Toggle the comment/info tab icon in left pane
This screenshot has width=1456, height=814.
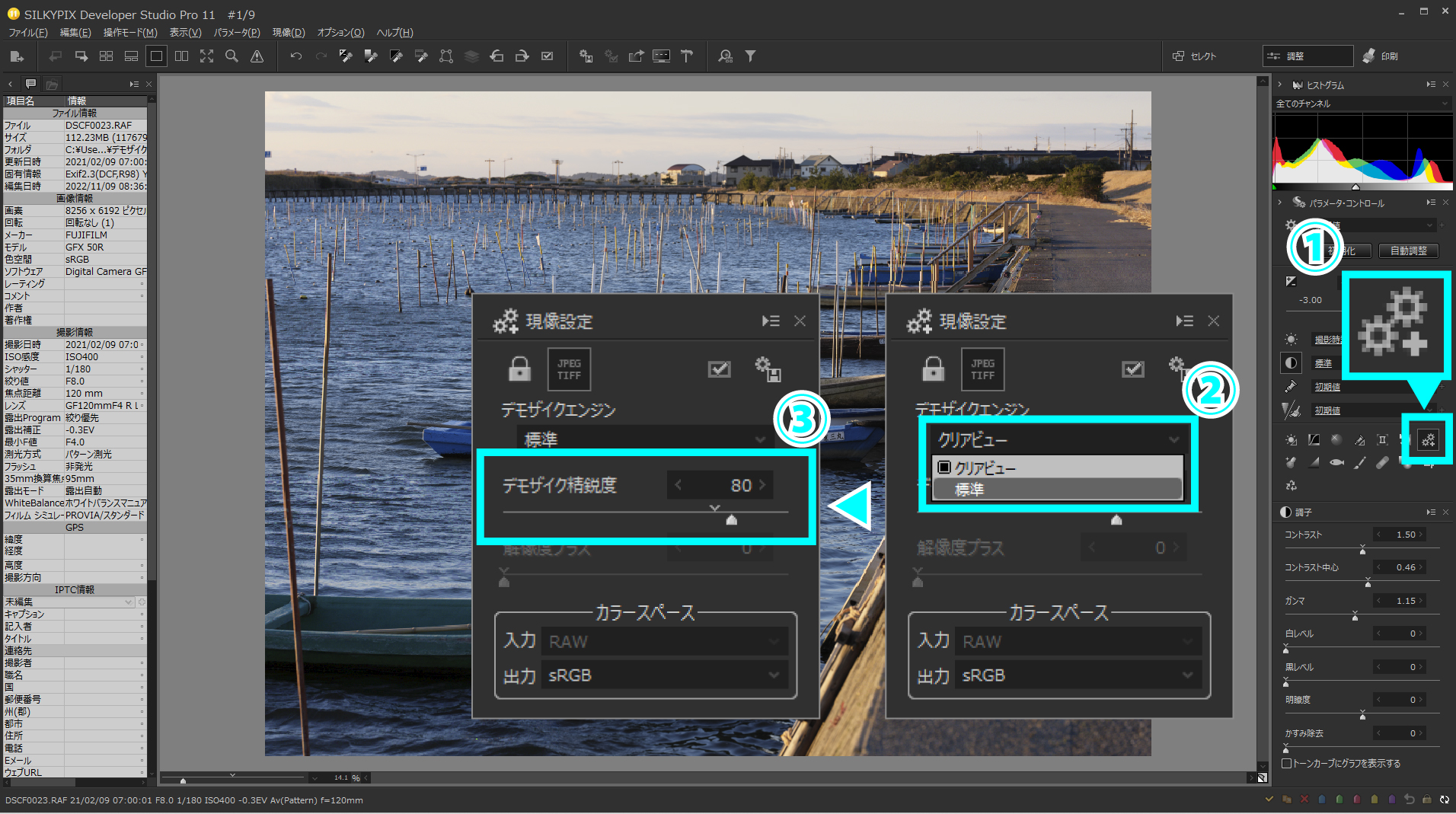[x=30, y=84]
